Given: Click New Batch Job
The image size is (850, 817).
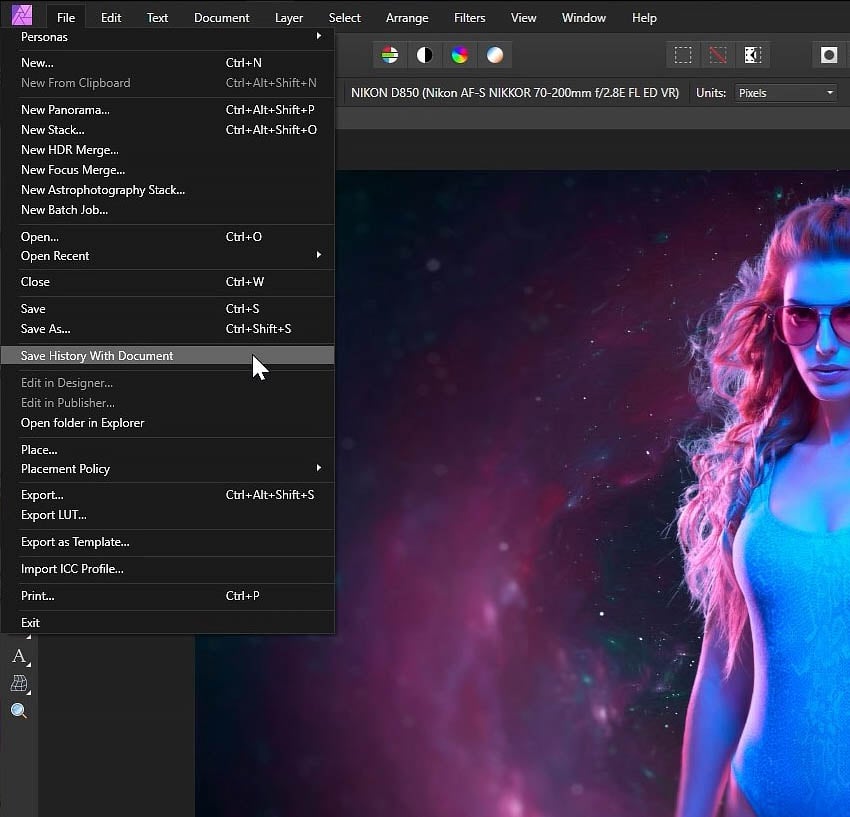Looking at the screenshot, I should click(x=64, y=210).
